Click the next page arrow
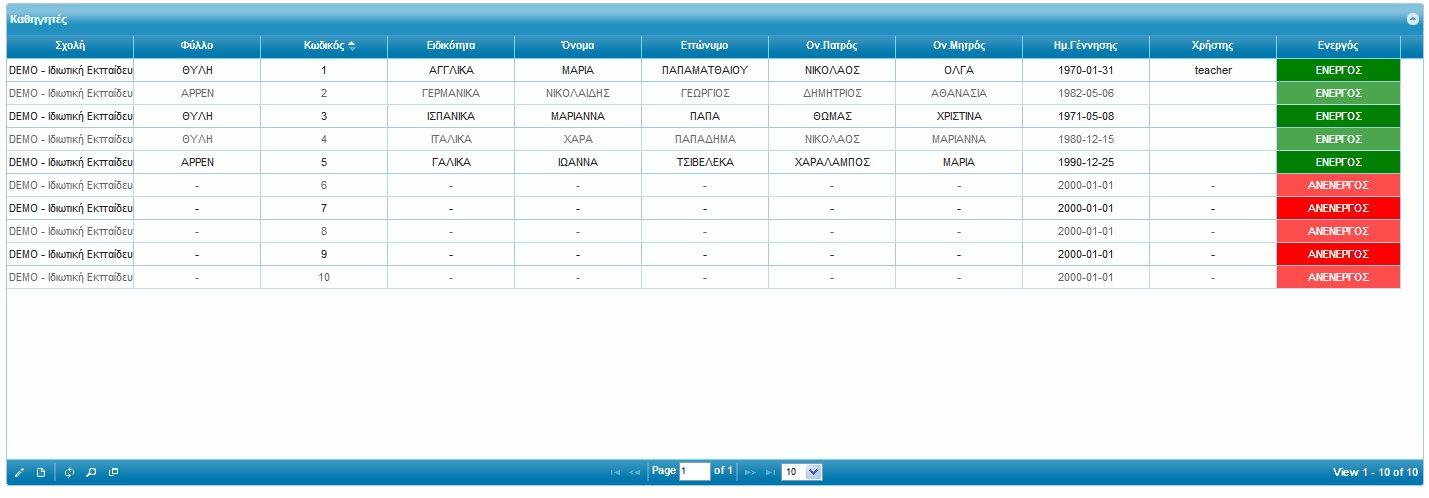This screenshot has height=498, width=1429. [751, 472]
